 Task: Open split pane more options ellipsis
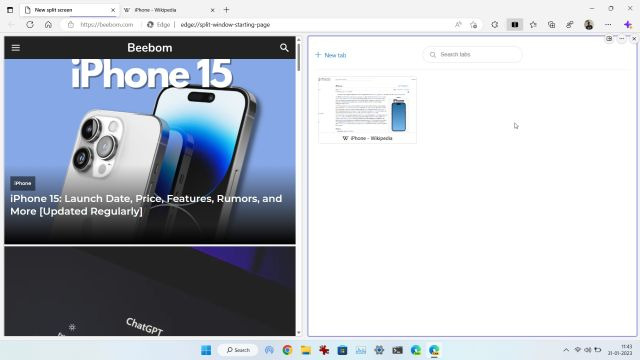[622, 38]
